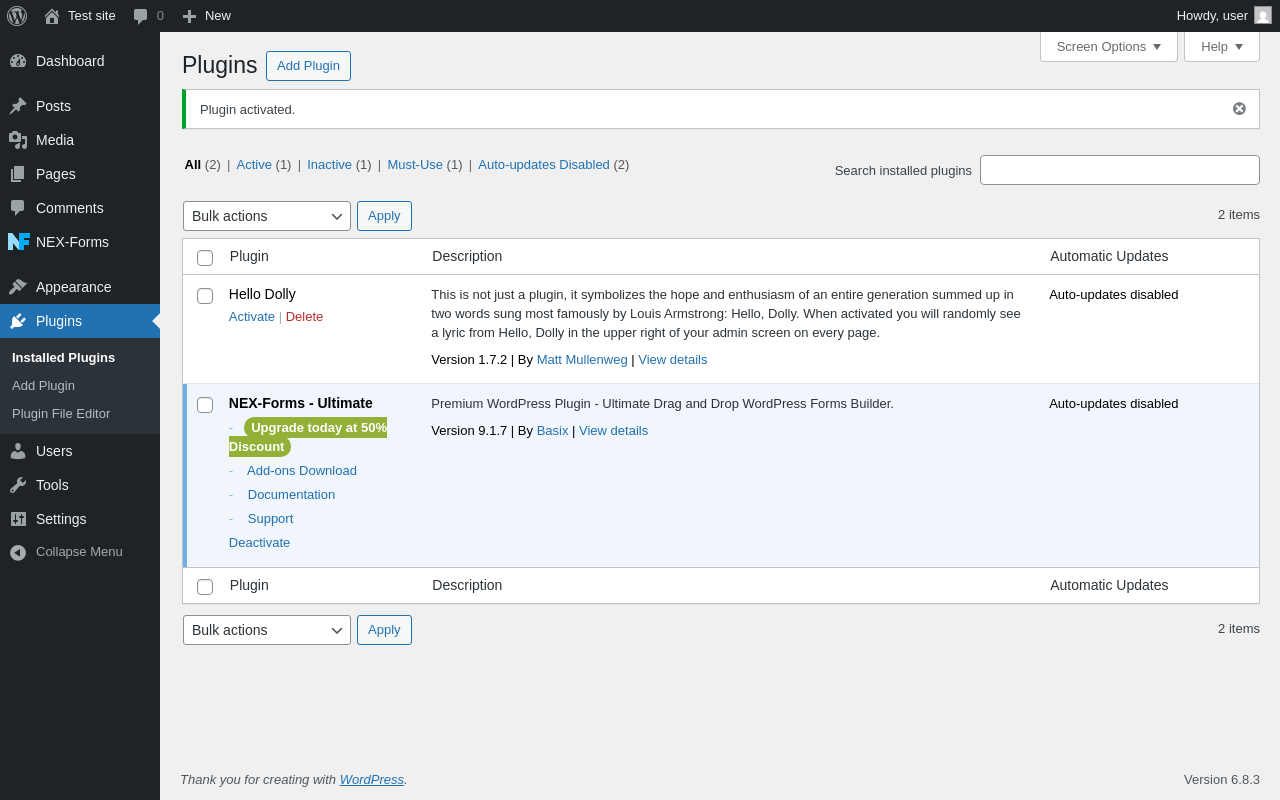Open the top Bulk actions dropdown

(266, 216)
